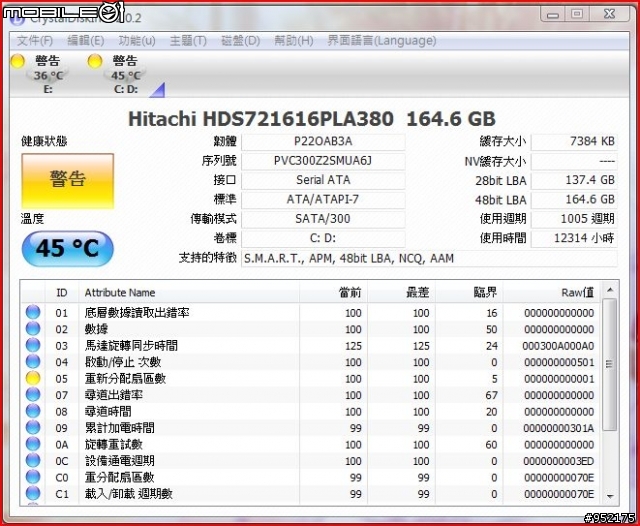Click the 最差 column header
Image resolution: width=640 pixels, height=526 pixels.
[x=401, y=293]
